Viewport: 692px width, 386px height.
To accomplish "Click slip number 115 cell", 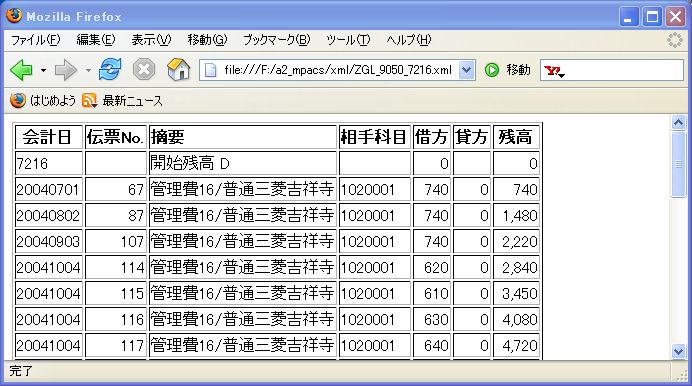I will (x=116, y=293).
